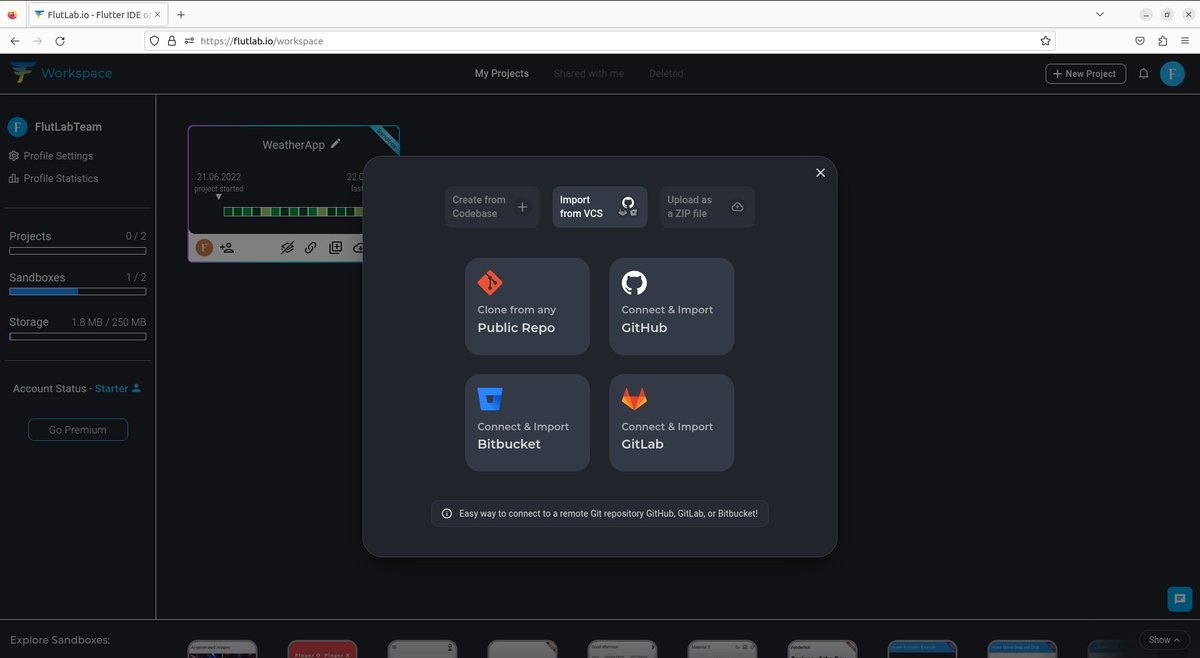Reload the browser page
Viewport: 1200px width, 658px height.
[60, 41]
